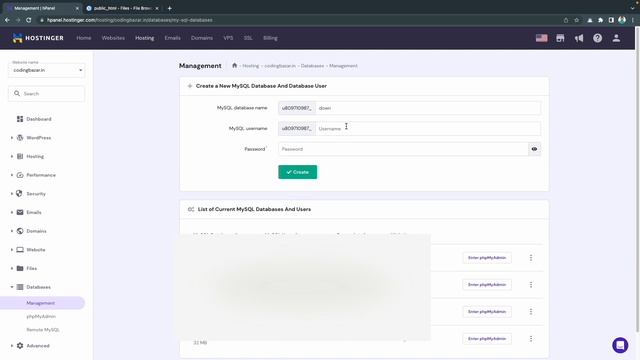Click Enter phpMyAdmin for third database
Image resolution: width=640 pixels, height=360 pixels.
487,311
